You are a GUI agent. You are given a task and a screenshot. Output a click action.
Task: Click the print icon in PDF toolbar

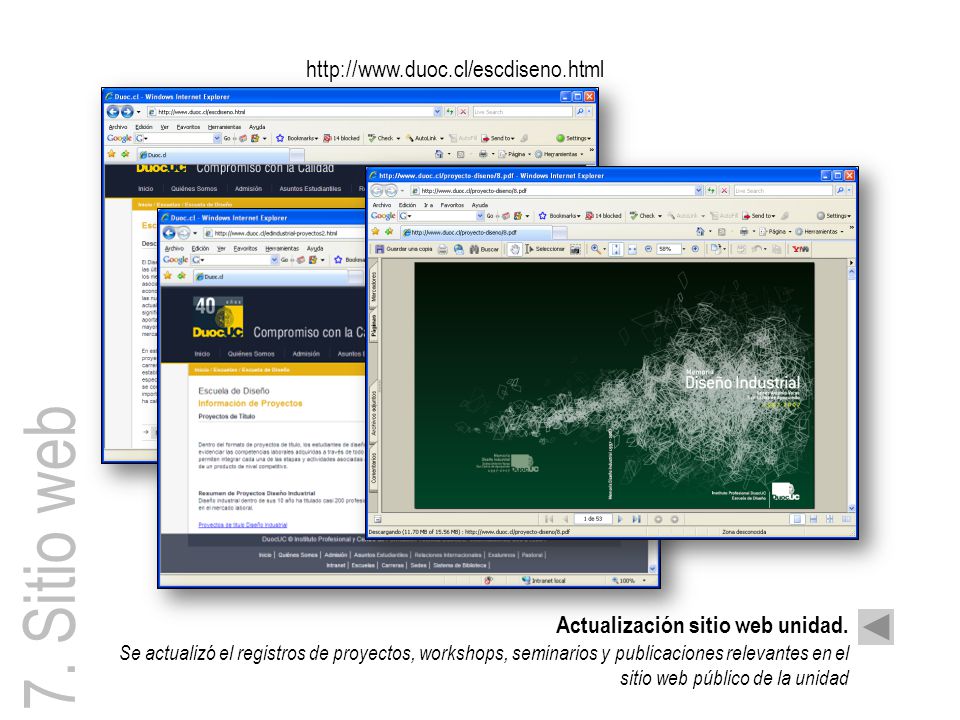pyautogui.click(x=442, y=249)
